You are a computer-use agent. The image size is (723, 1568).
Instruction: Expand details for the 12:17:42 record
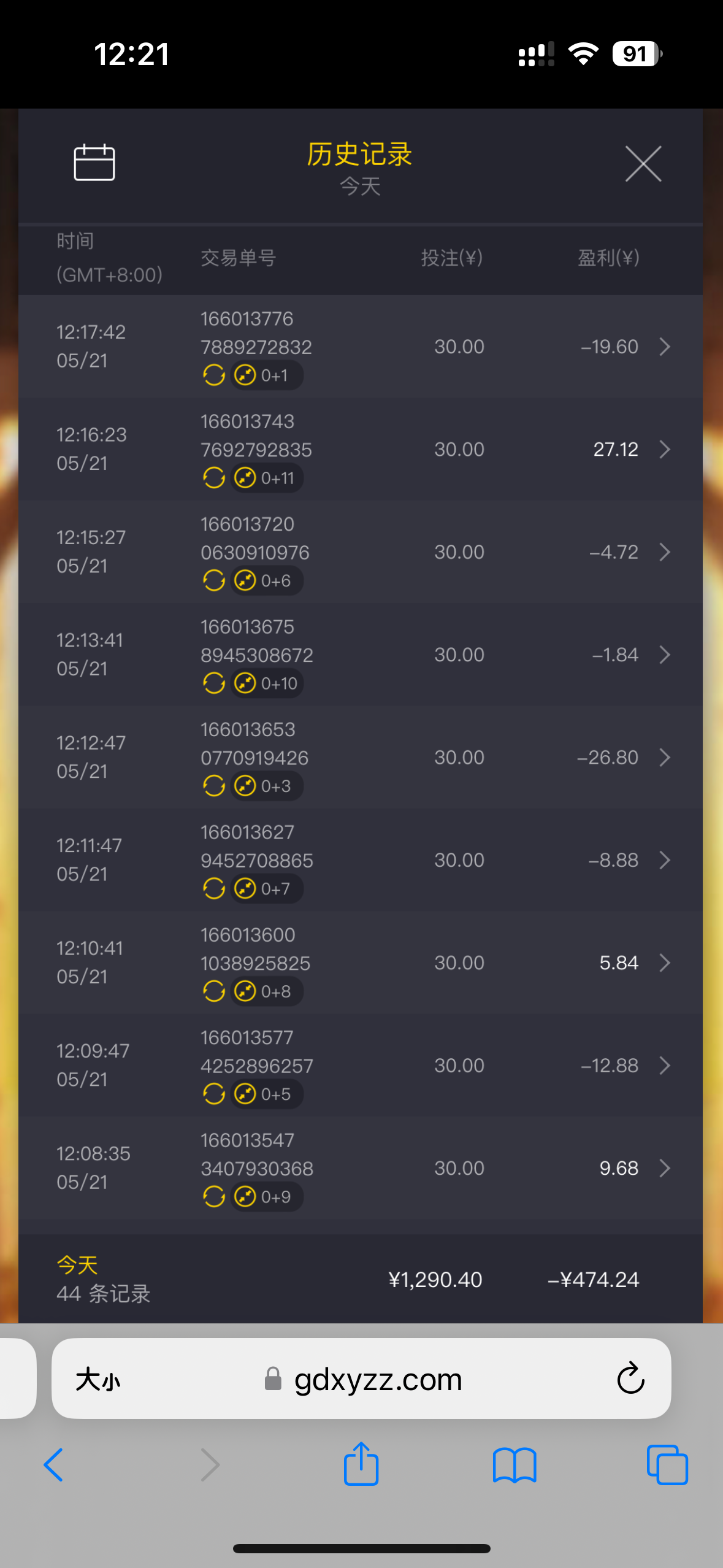(x=665, y=347)
